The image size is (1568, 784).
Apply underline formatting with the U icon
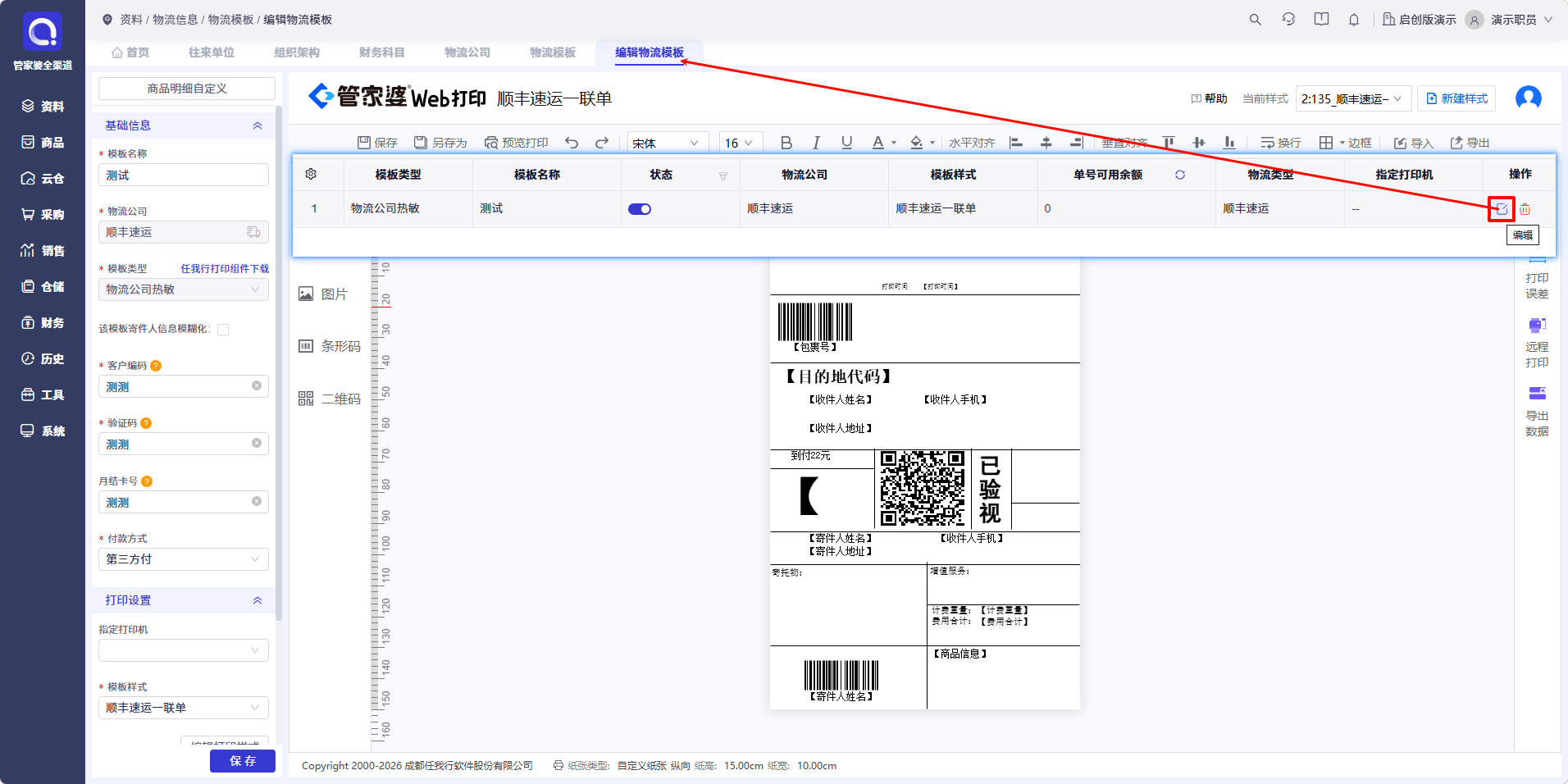click(x=846, y=143)
